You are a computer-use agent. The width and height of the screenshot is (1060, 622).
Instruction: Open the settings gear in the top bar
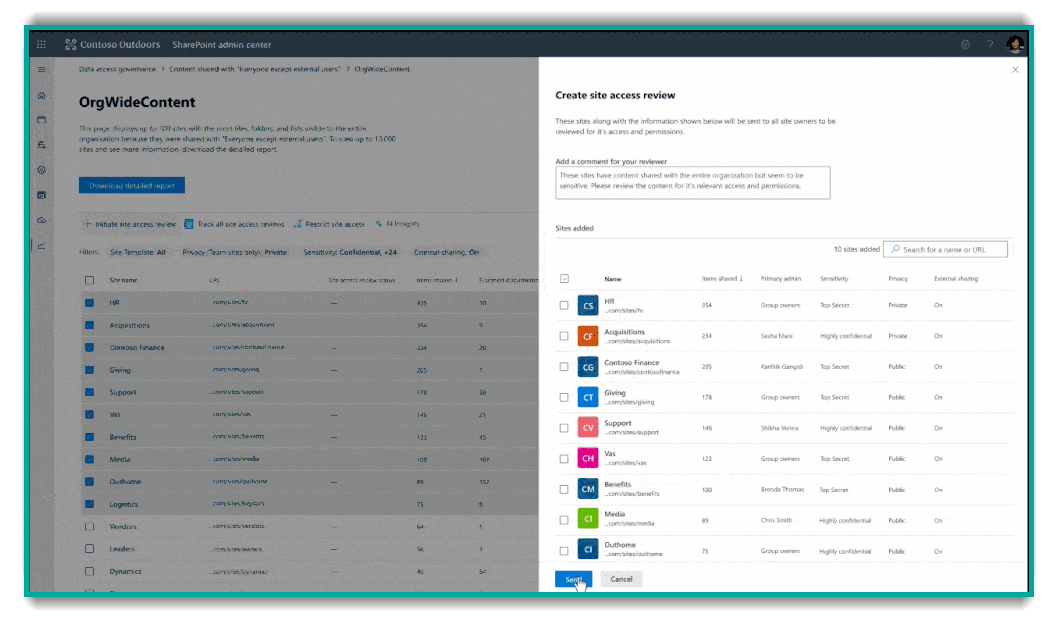965,44
